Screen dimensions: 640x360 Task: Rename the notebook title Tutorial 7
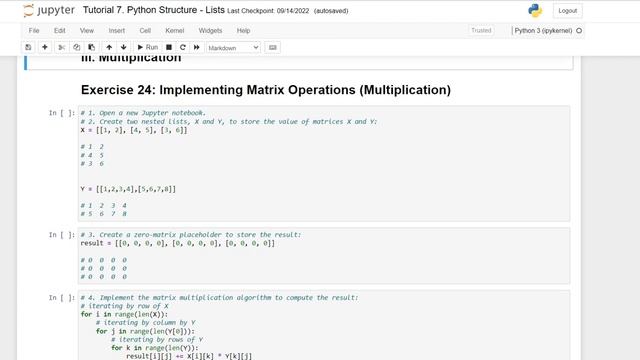click(153, 10)
